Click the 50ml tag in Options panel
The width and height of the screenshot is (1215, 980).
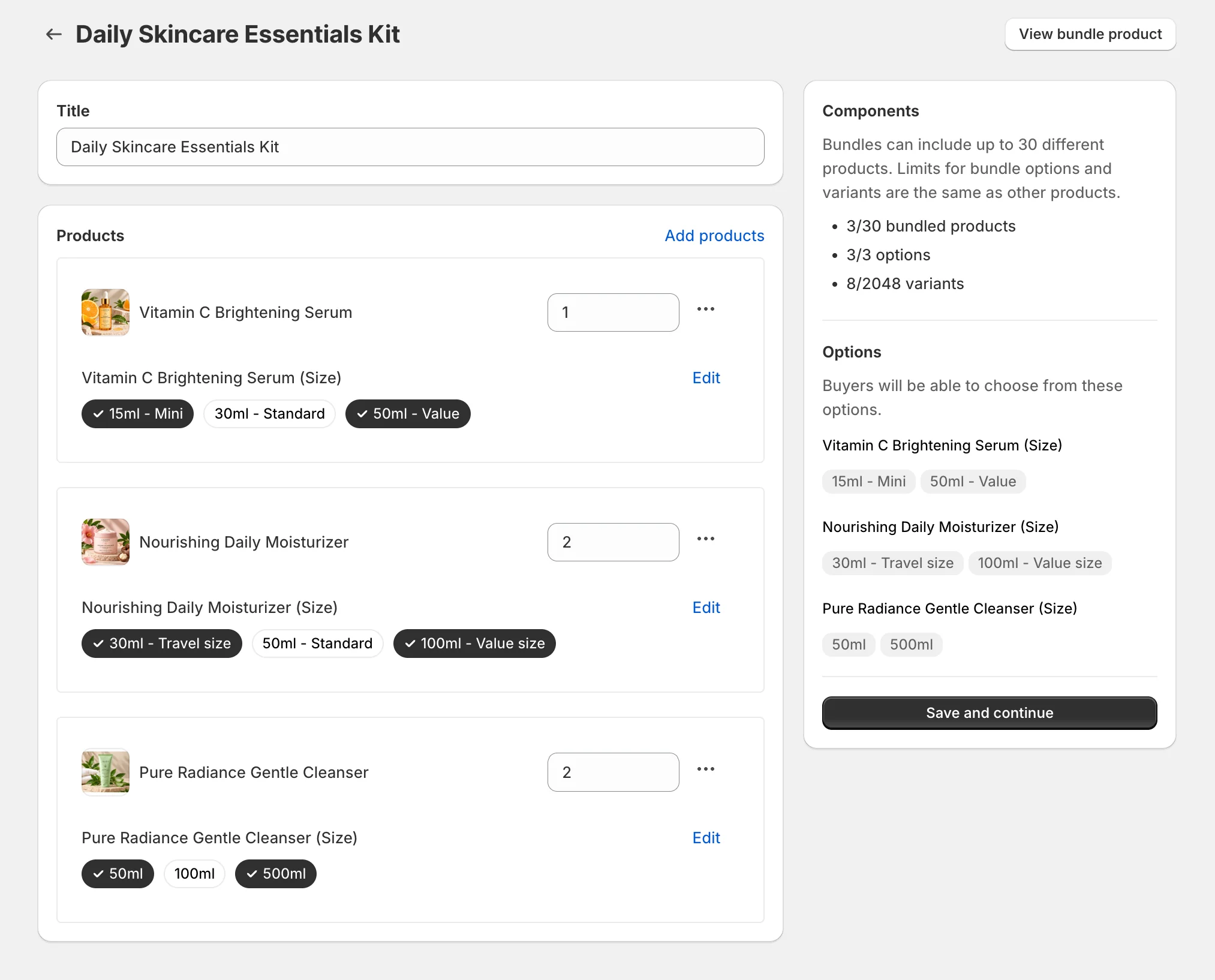pyautogui.click(x=849, y=645)
